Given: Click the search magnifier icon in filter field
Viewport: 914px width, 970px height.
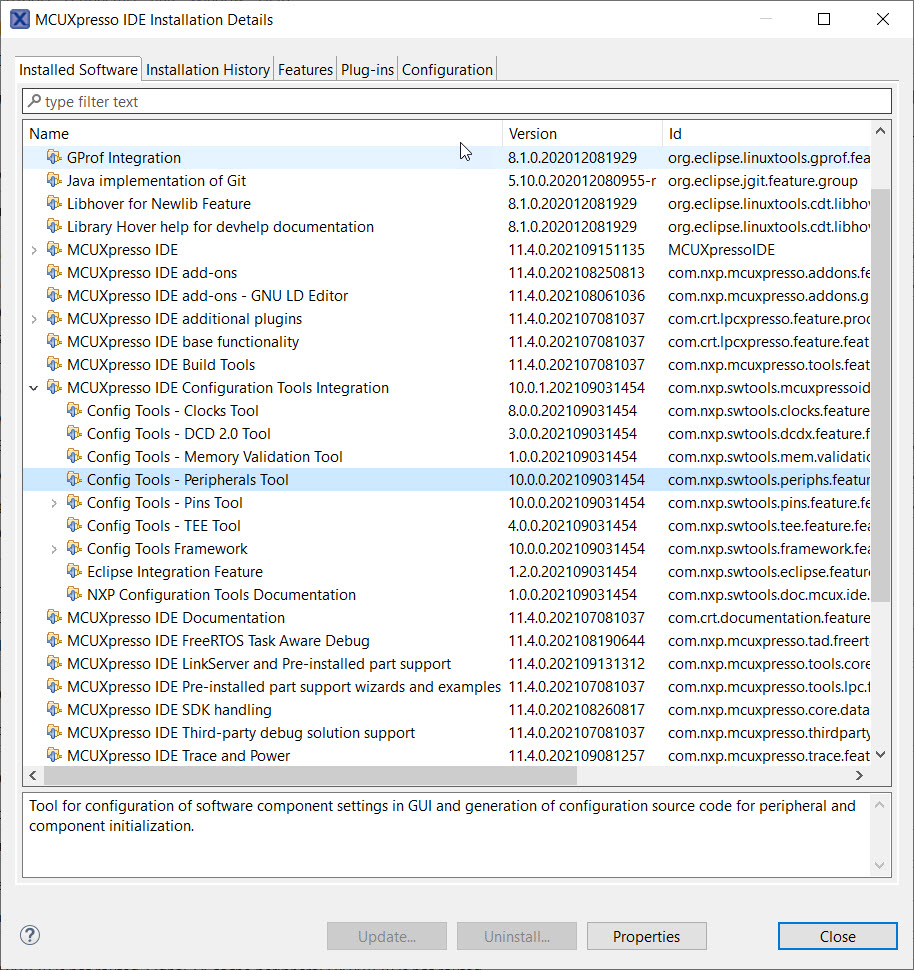Looking at the screenshot, I should tap(35, 101).
